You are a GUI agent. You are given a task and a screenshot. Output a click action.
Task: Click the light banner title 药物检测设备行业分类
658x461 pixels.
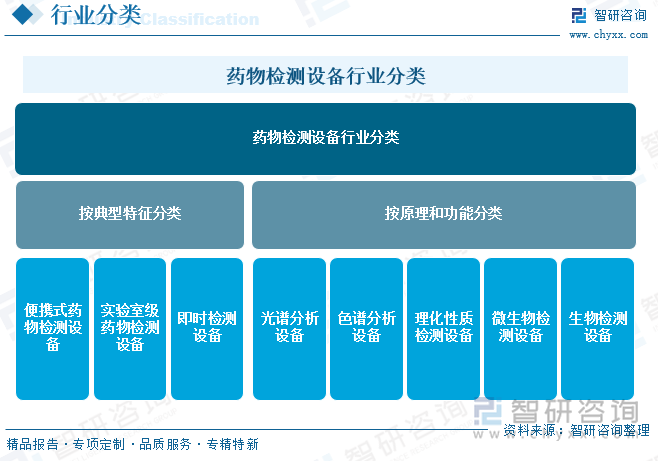[x=326, y=76]
